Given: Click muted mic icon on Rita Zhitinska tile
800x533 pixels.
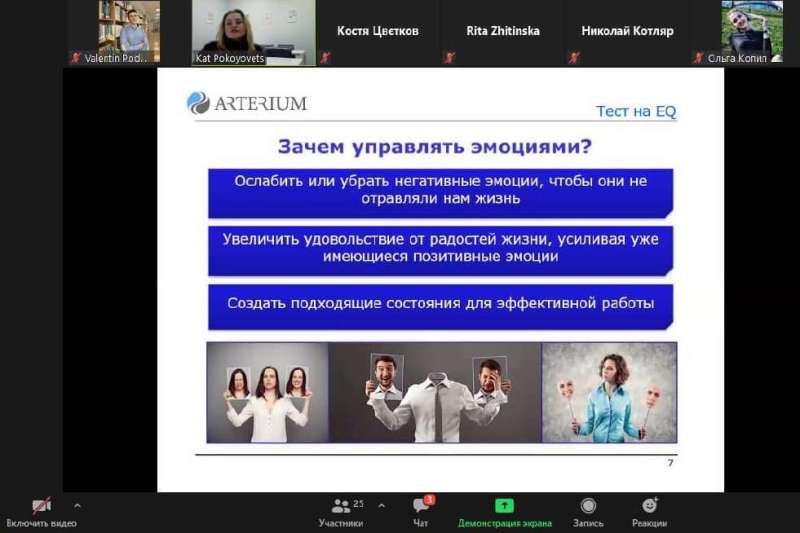Looking at the screenshot, I should click(x=449, y=58).
